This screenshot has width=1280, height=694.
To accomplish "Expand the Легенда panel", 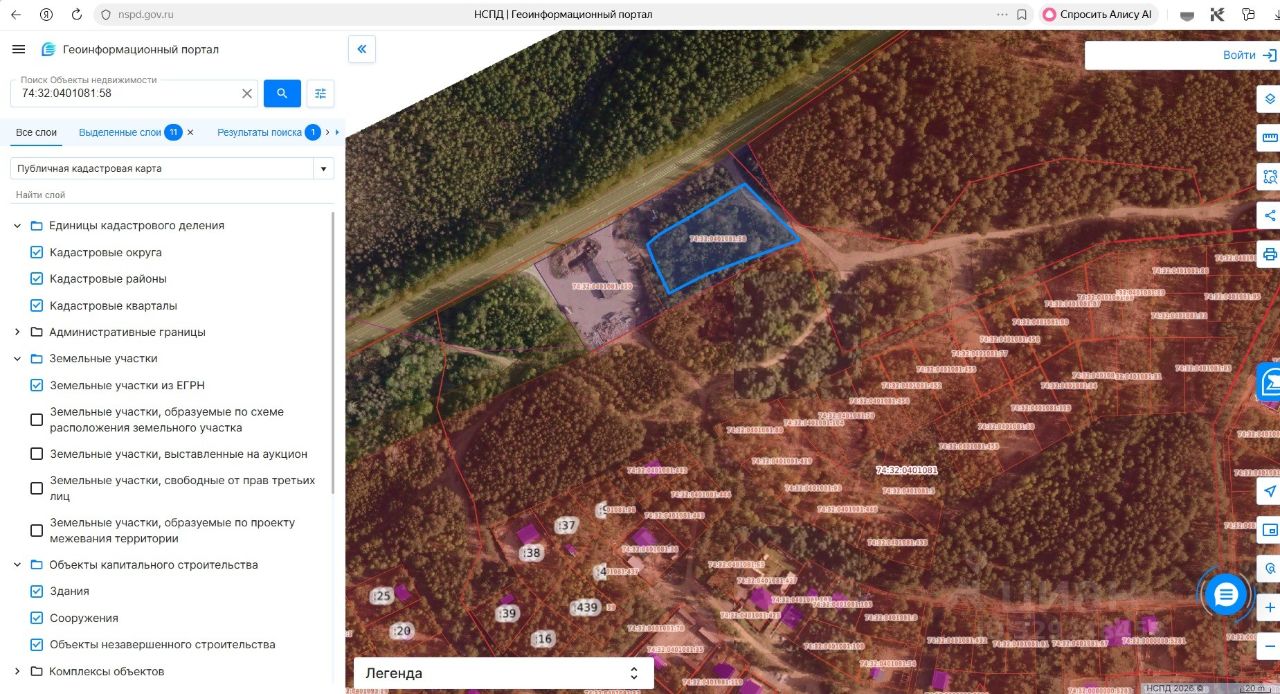I will 503,673.
